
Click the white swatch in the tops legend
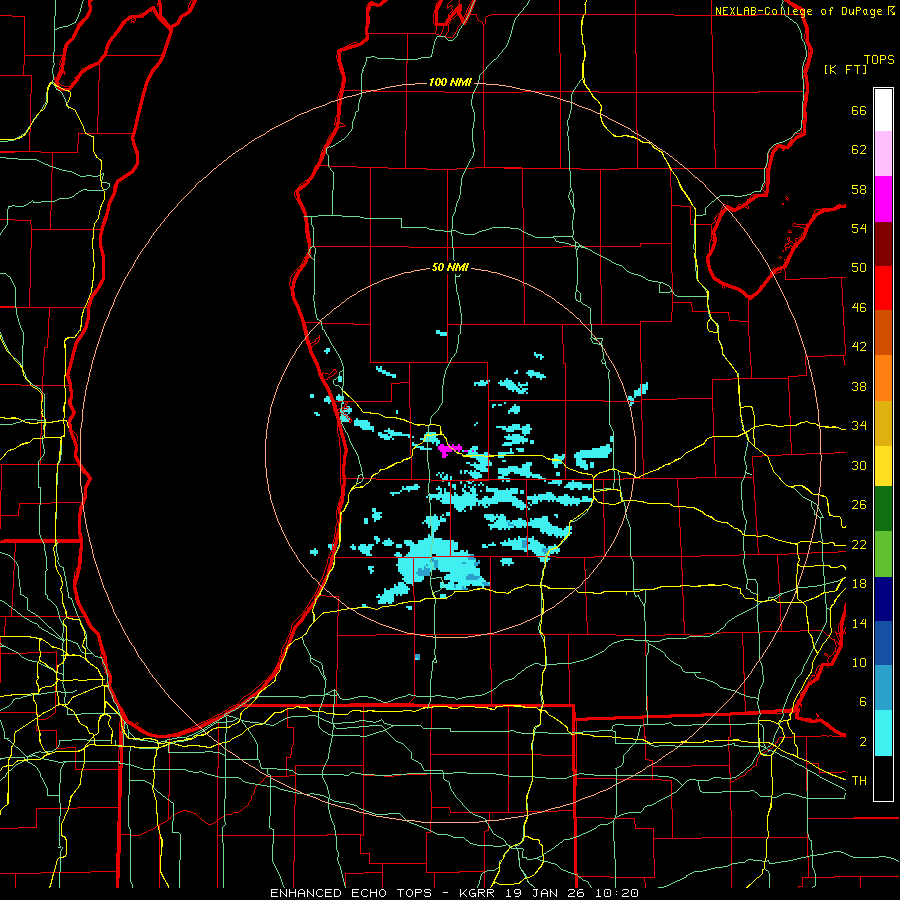(x=883, y=110)
